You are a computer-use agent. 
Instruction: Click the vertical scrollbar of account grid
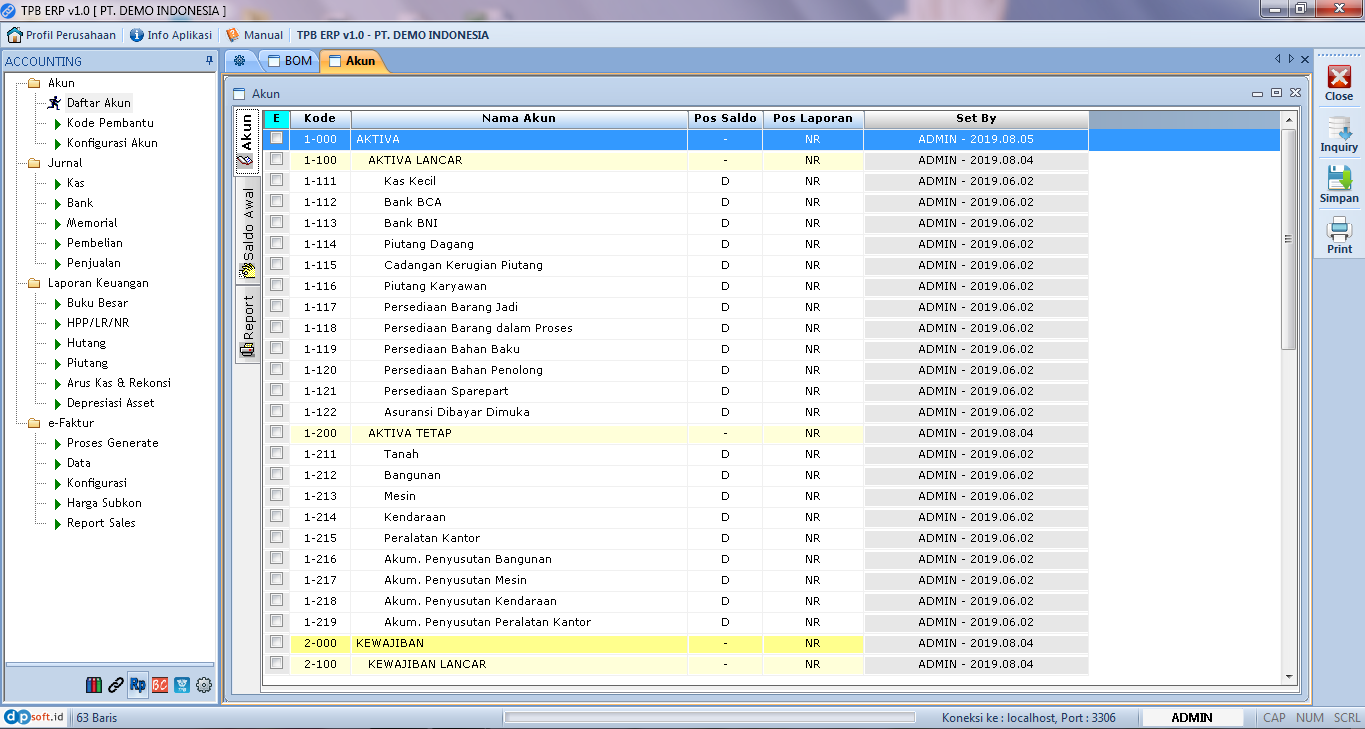[x=1288, y=400]
